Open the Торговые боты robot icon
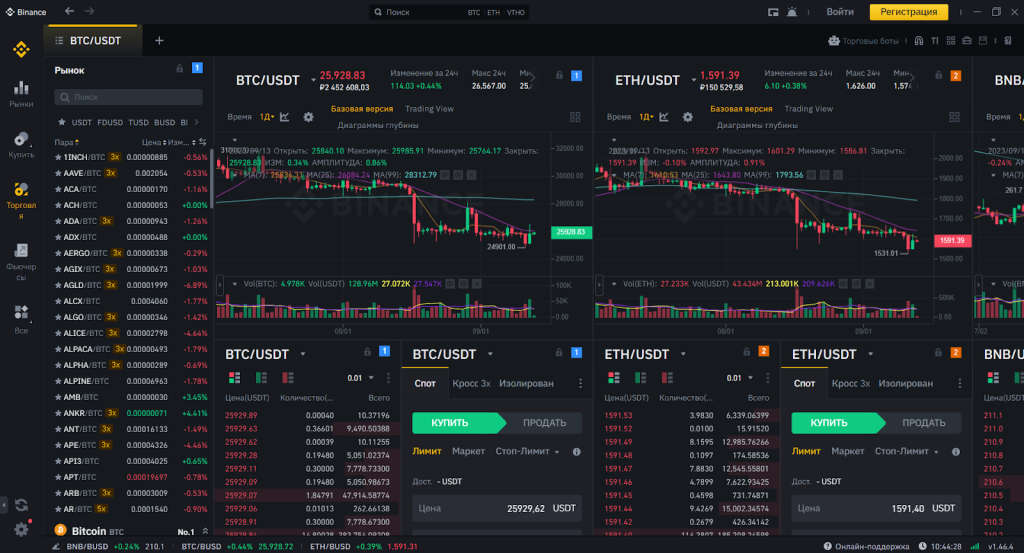This screenshot has height=553, width=1024. point(833,40)
